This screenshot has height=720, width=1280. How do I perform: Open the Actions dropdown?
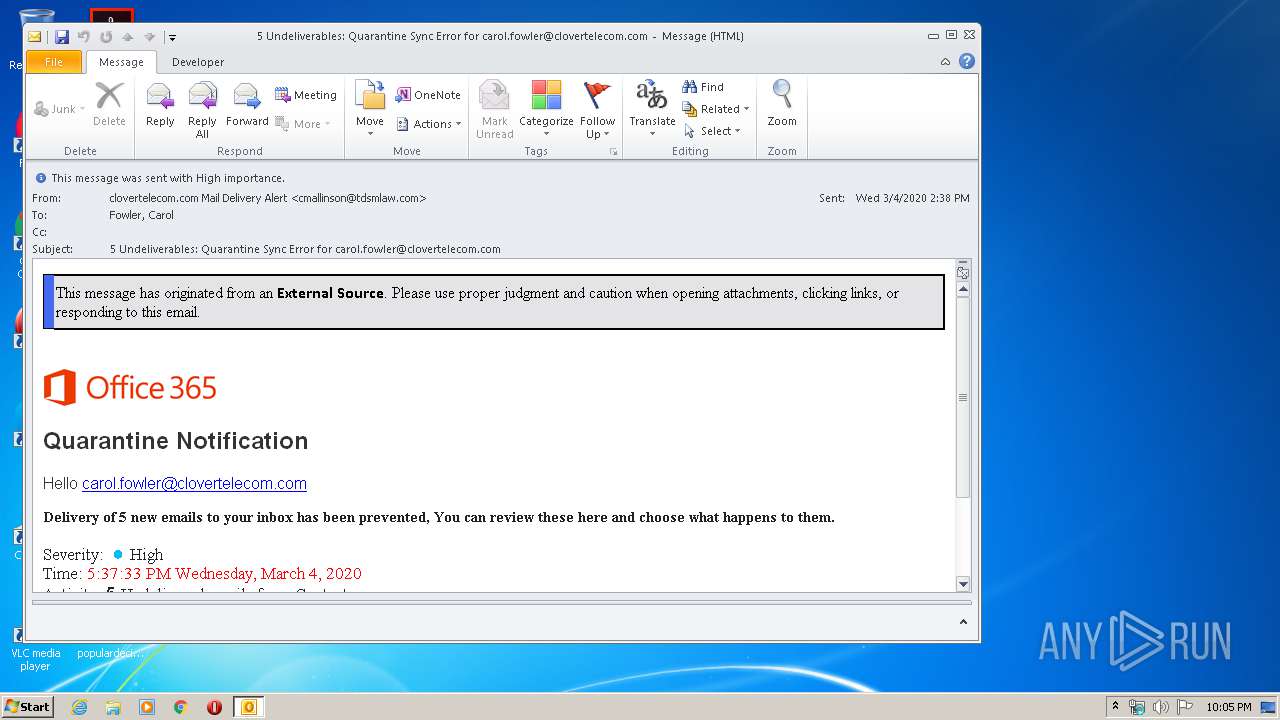pos(429,124)
